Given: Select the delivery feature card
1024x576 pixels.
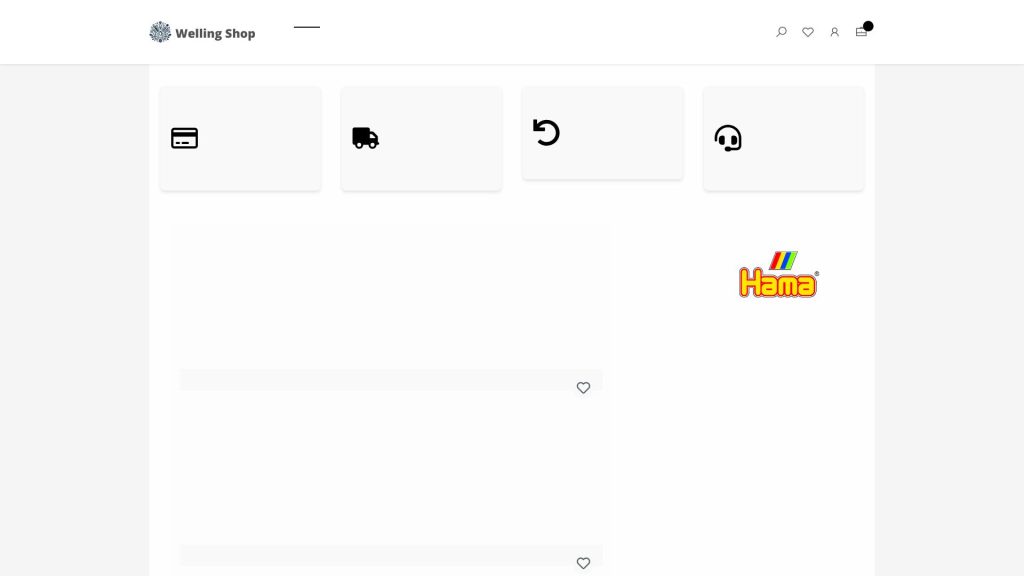Looking at the screenshot, I should tap(421, 138).
